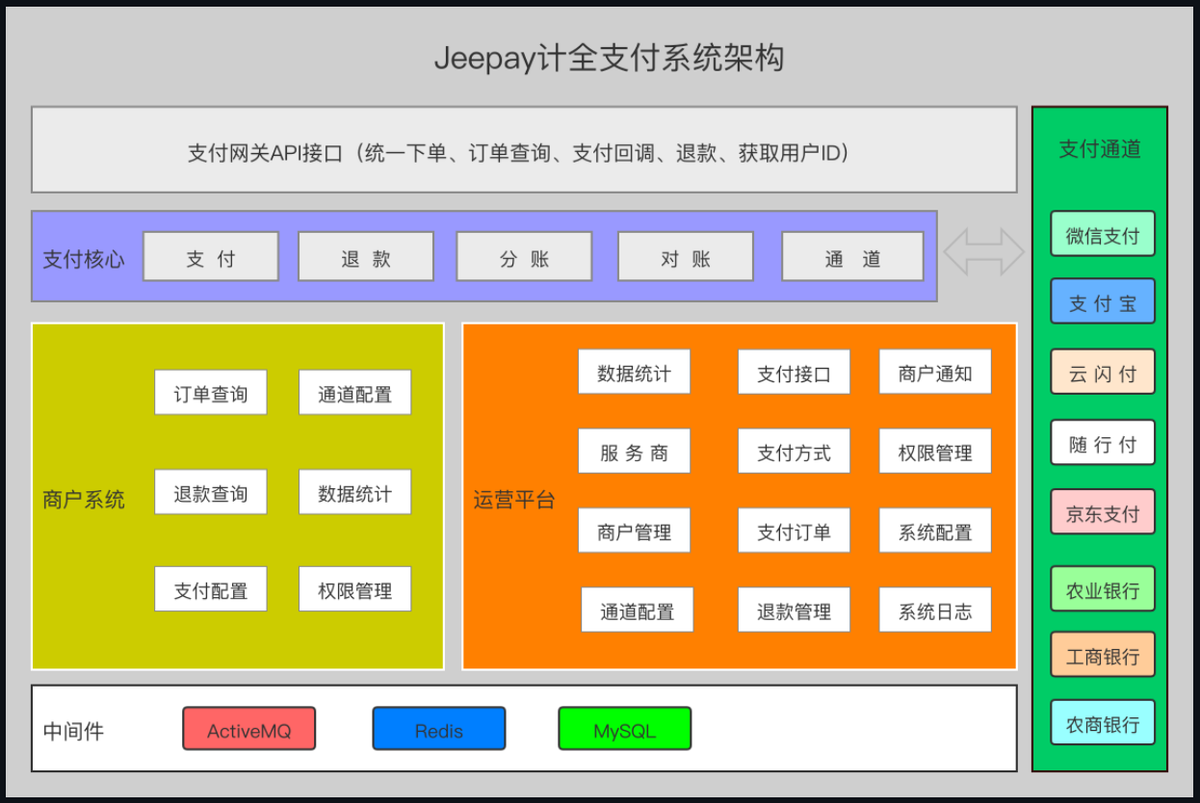Select 权限管理 in the 运营平台 panel
The image size is (1200, 803).
pyautogui.click(x=935, y=451)
